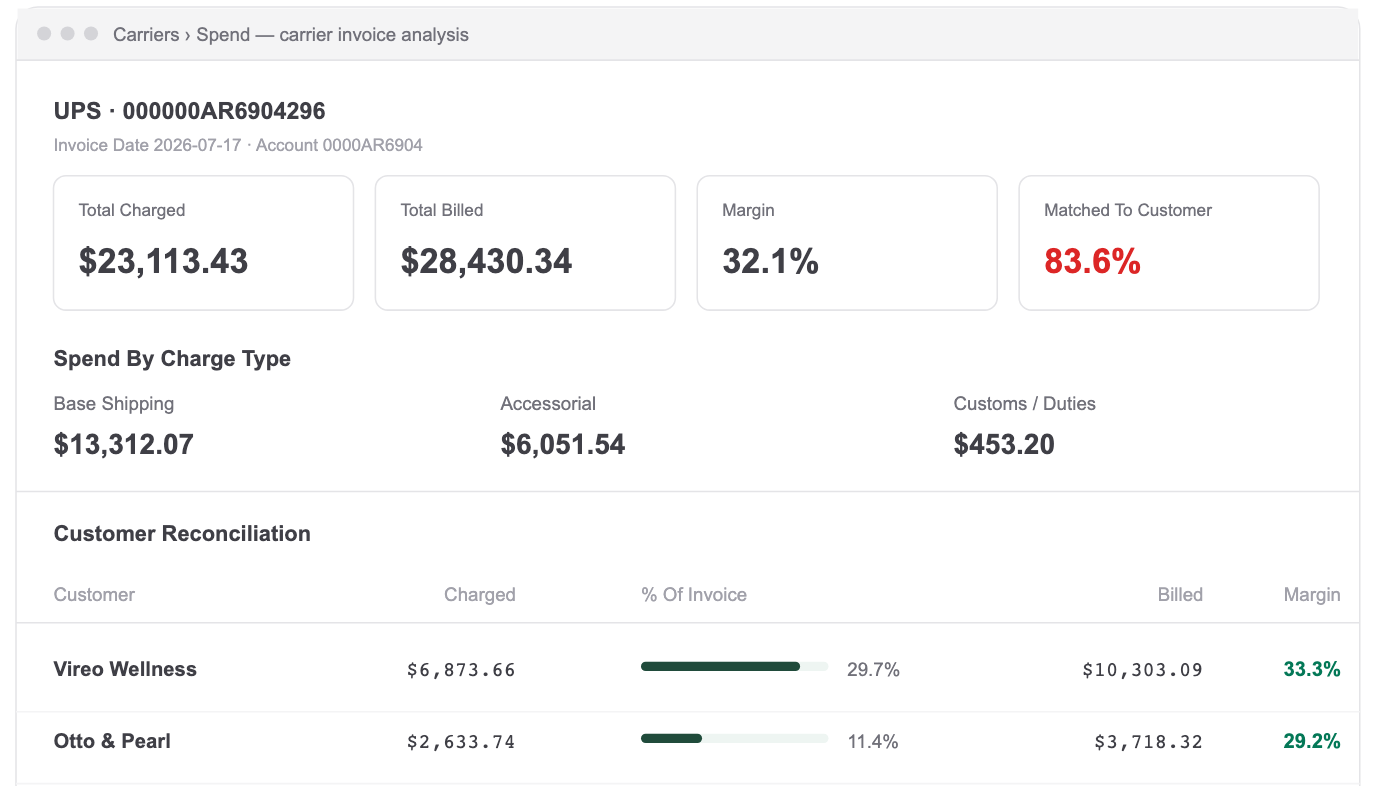Click Otto & Pearl charged amount $2,633.74
1376x786 pixels.
click(x=461, y=742)
